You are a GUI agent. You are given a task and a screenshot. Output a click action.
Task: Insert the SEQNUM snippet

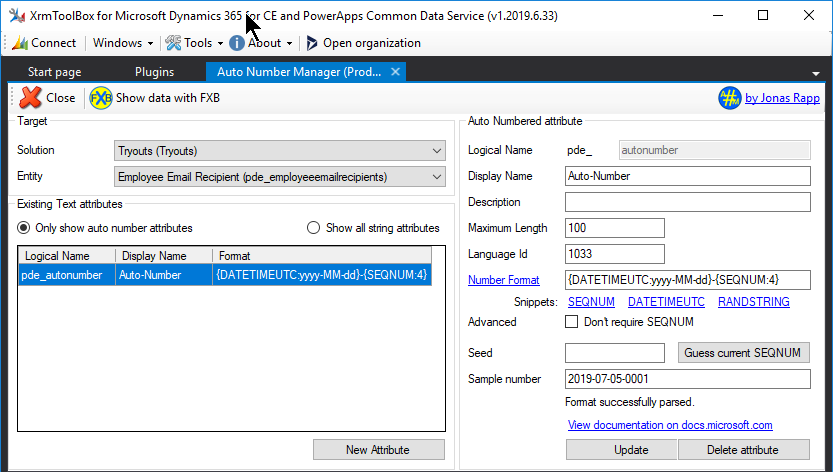click(591, 302)
